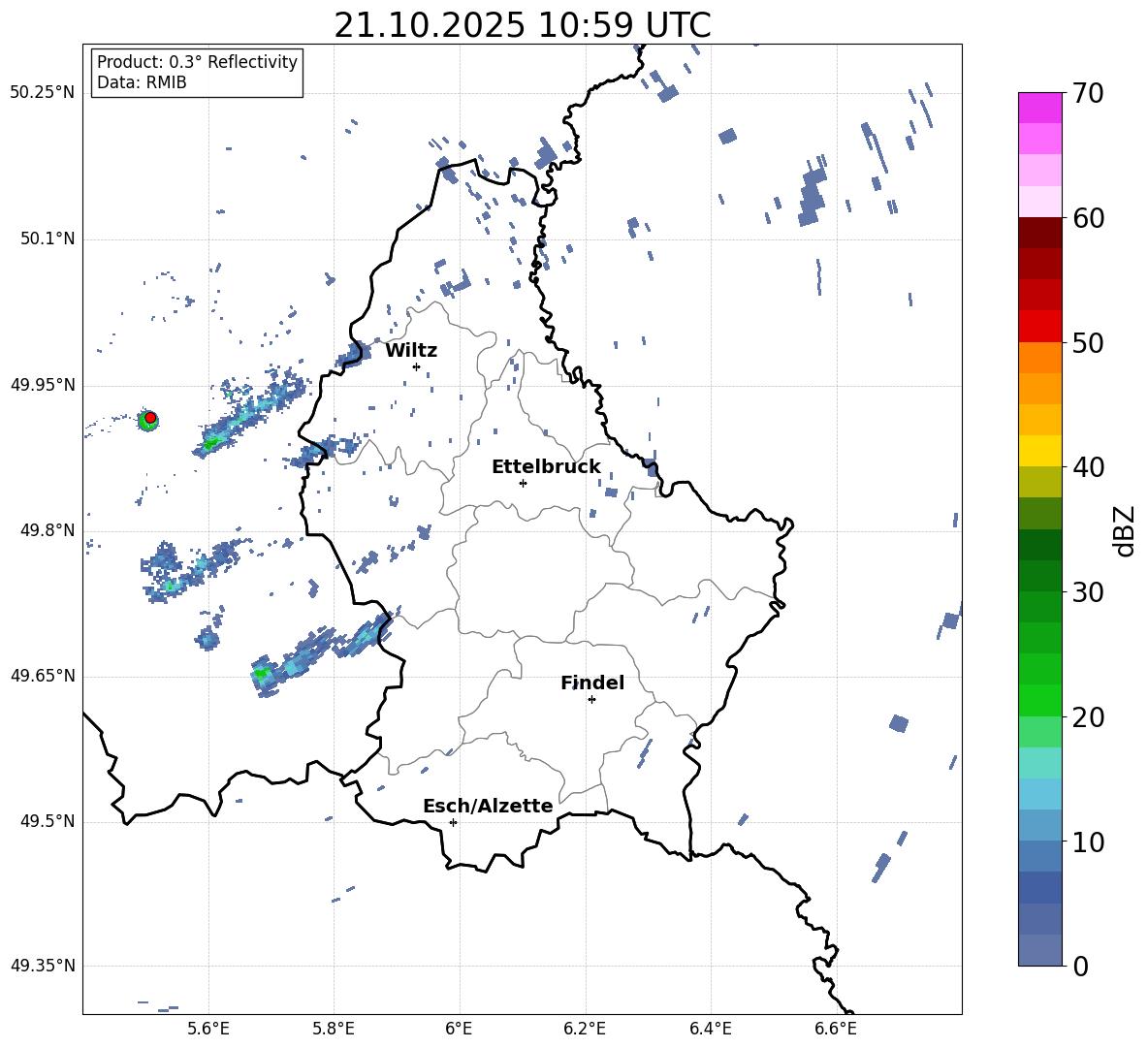This screenshot has width=1148, height=1048.
Task: Click the Ettelbruck station label
Action: click(x=546, y=467)
